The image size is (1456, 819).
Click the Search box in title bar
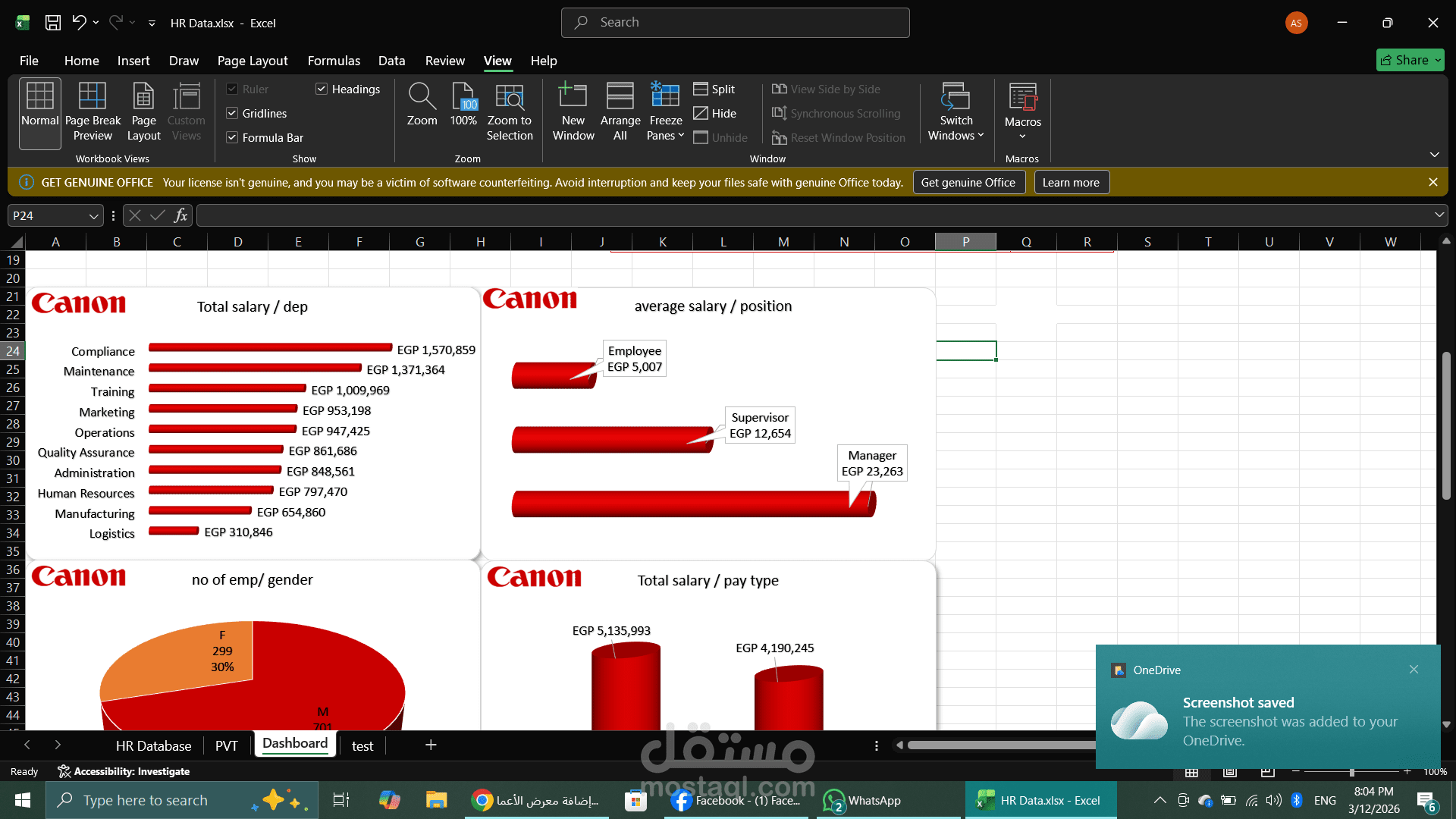[x=735, y=23]
